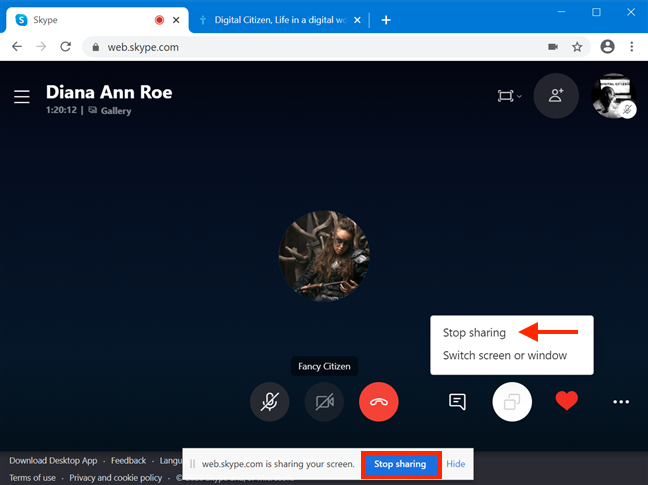
Task: Hide the screen sharing notification bar
Action: 455,464
